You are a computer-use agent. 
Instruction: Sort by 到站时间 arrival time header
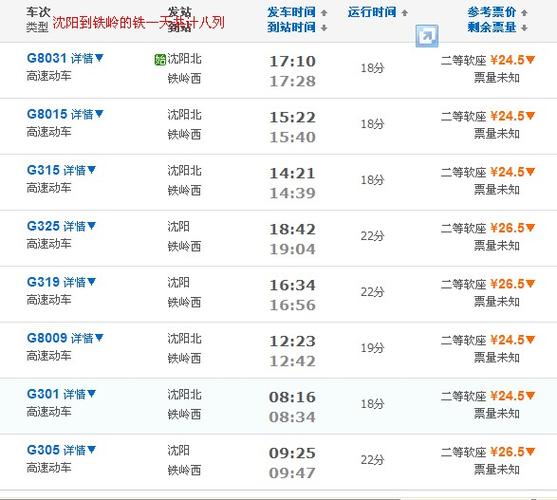291,27
